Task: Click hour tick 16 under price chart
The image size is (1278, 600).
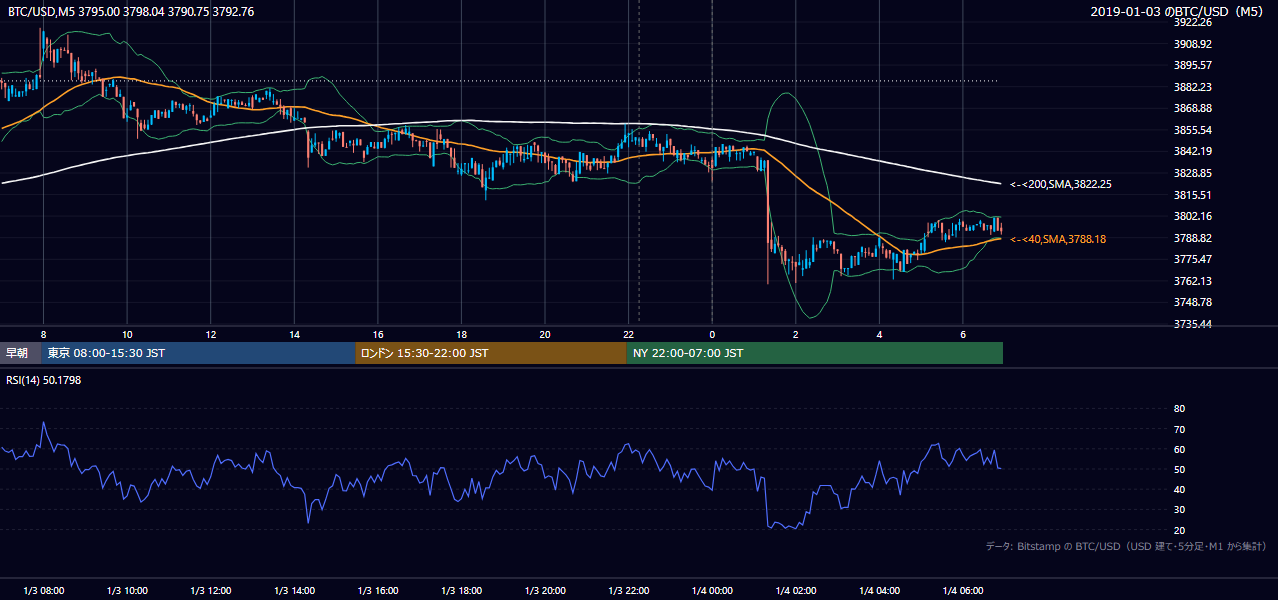Action: pyautogui.click(x=378, y=334)
